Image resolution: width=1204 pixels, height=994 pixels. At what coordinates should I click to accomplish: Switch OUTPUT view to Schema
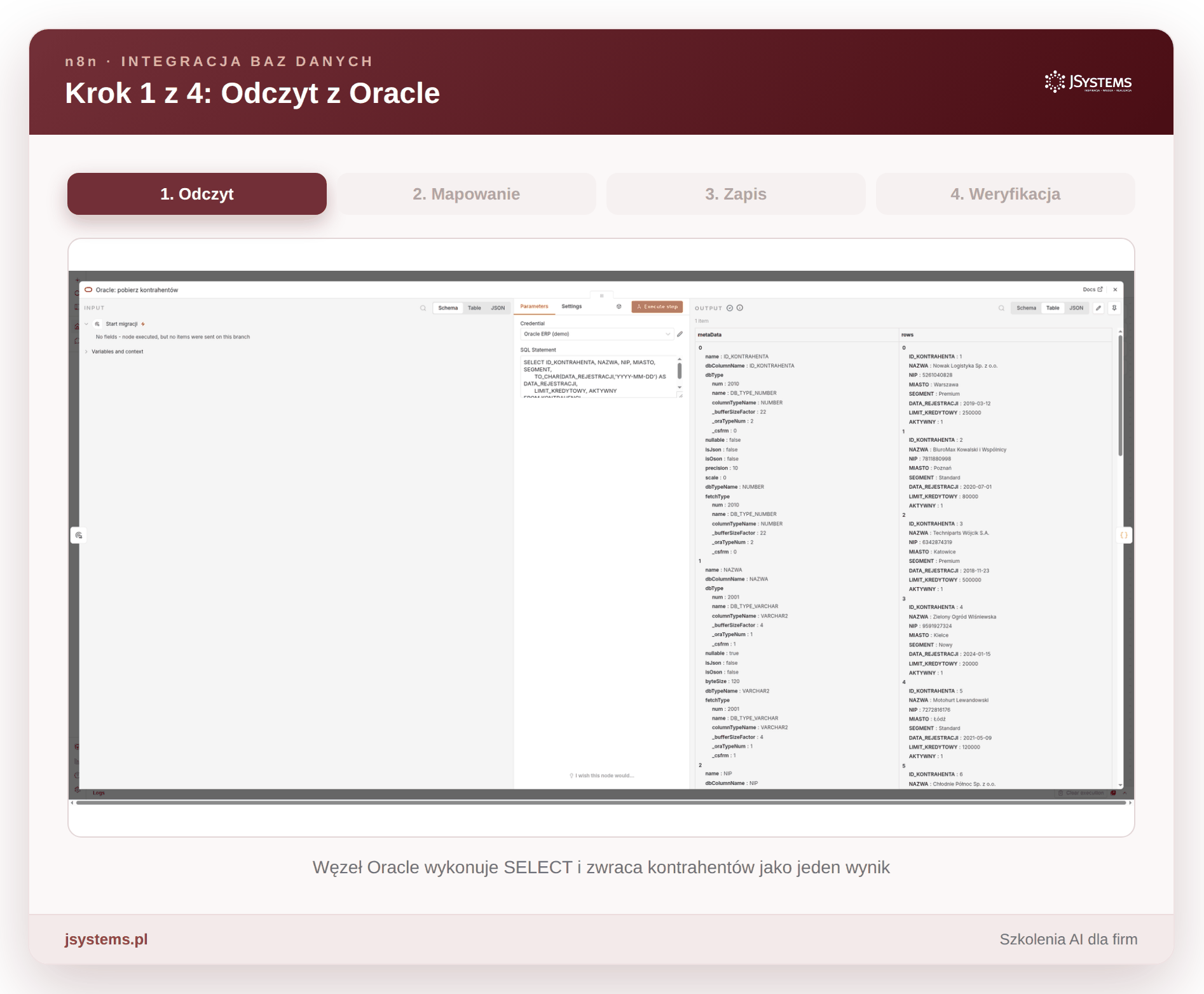1026,308
